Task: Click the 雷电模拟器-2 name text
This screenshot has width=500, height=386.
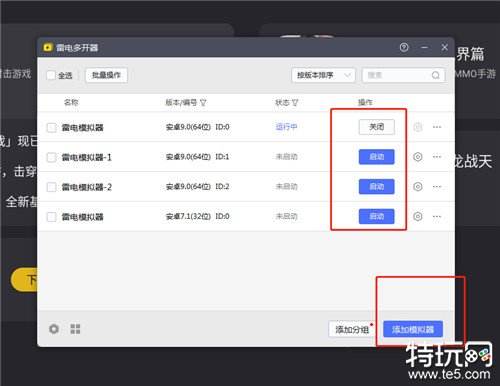Action: (x=87, y=187)
